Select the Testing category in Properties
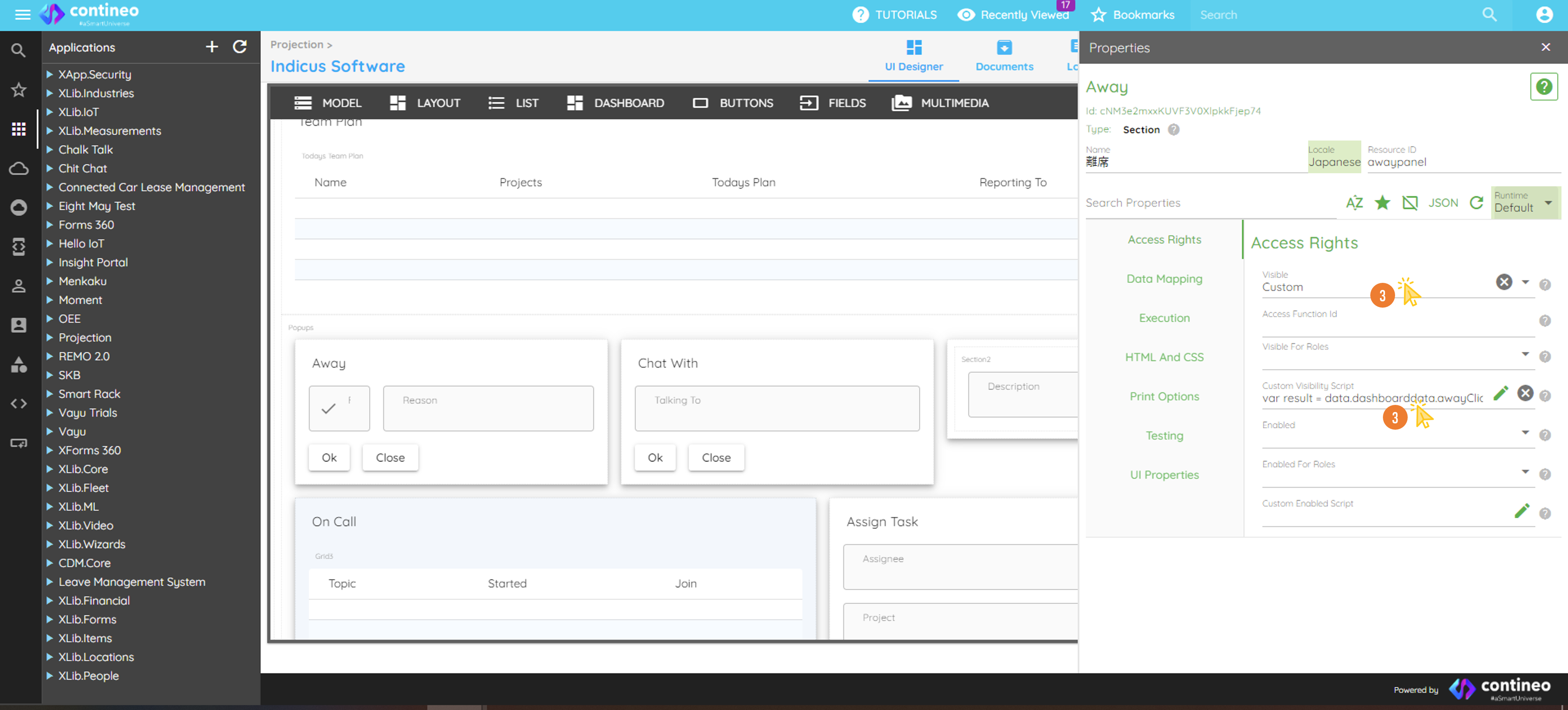This screenshot has width=1568, height=710. (x=1164, y=435)
